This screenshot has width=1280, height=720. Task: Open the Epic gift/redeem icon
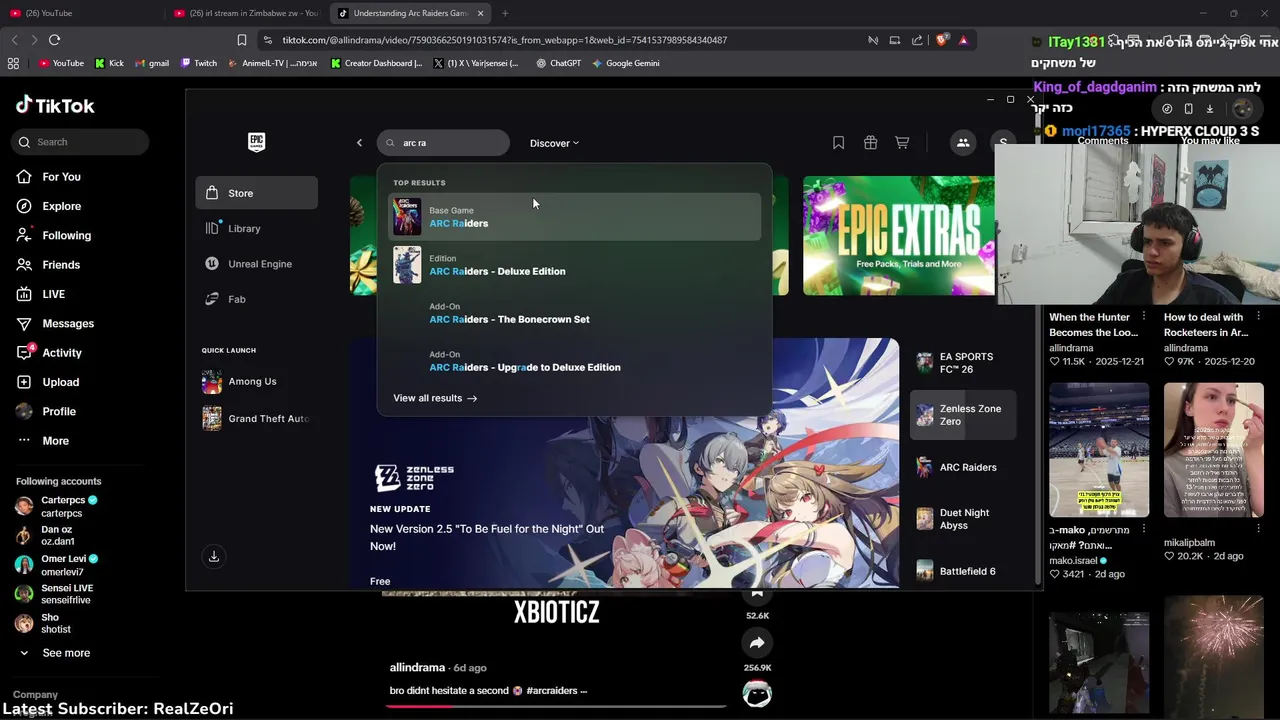tap(870, 143)
